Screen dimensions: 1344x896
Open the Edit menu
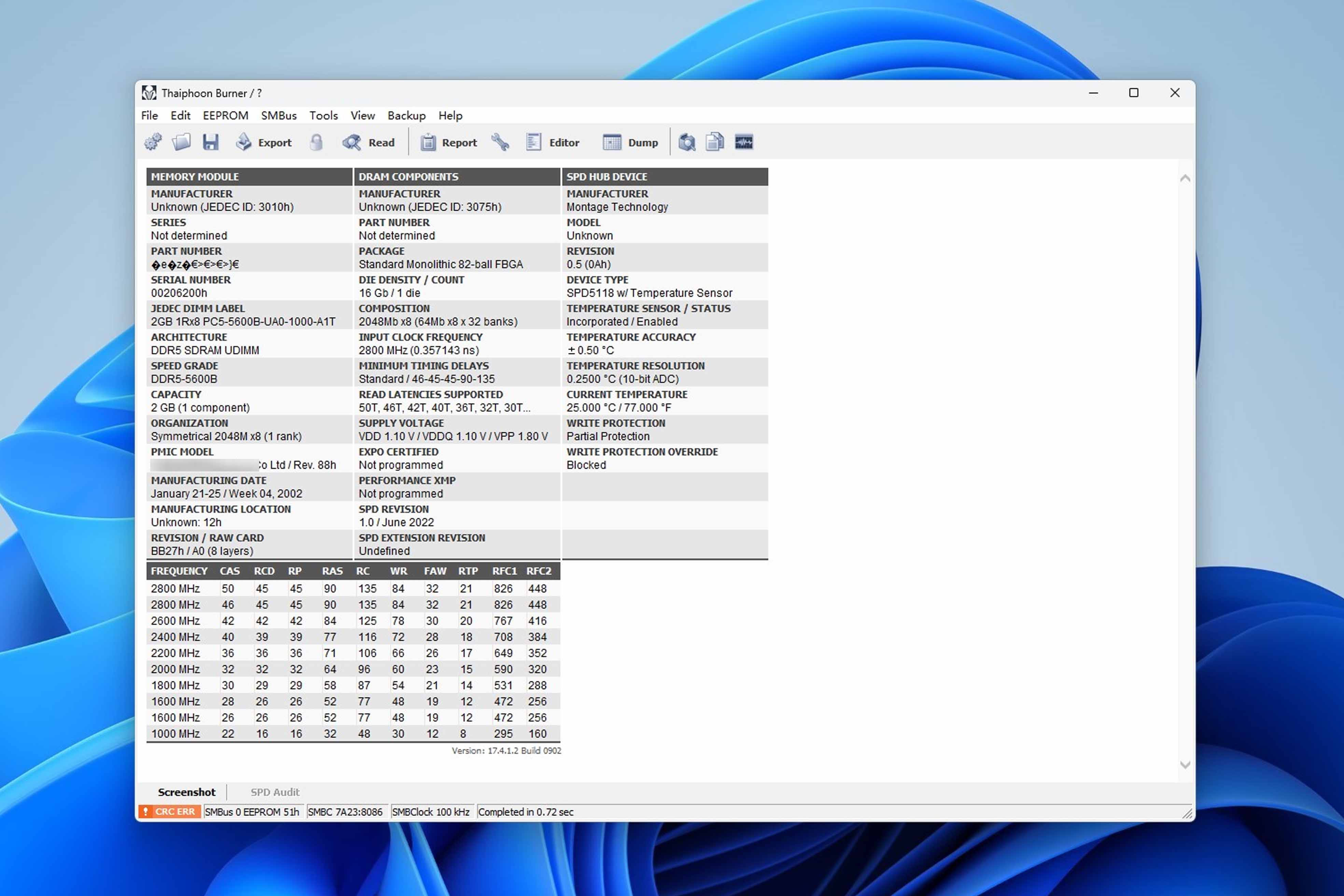(181, 115)
